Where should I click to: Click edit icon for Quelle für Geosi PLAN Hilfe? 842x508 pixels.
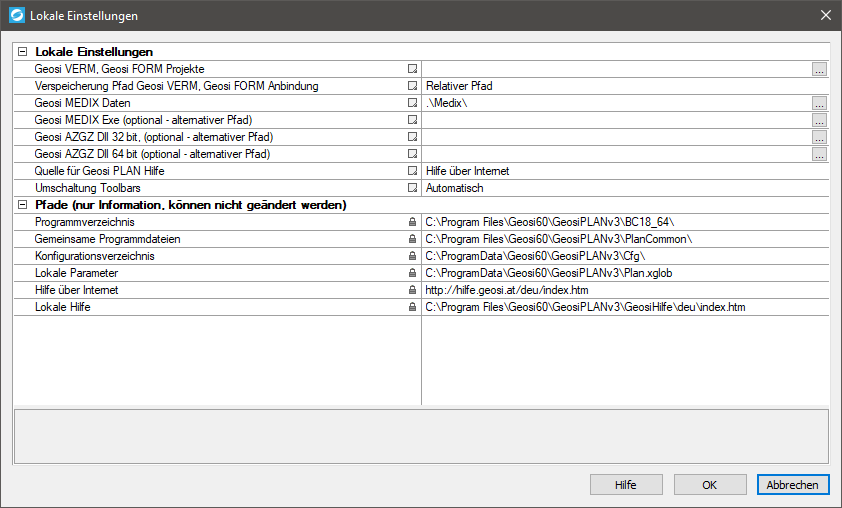coord(412,171)
